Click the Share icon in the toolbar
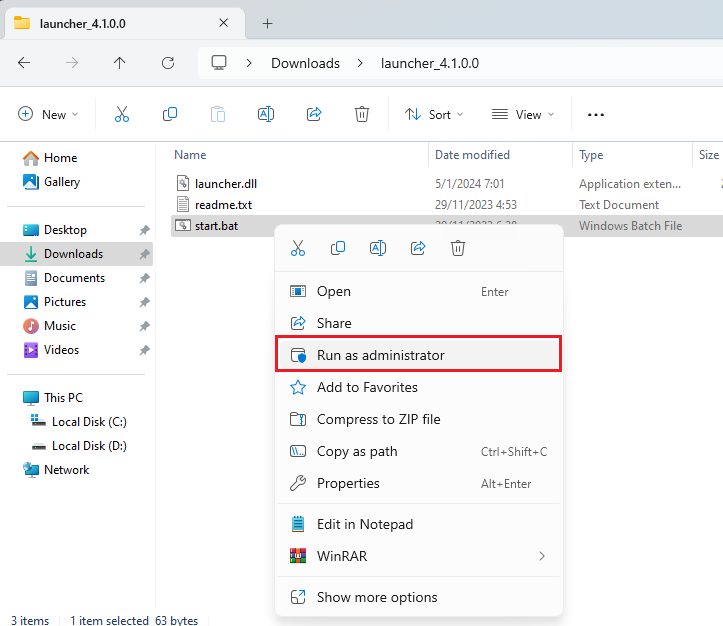The width and height of the screenshot is (723, 626). pyautogui.click(x=314, y=115)
